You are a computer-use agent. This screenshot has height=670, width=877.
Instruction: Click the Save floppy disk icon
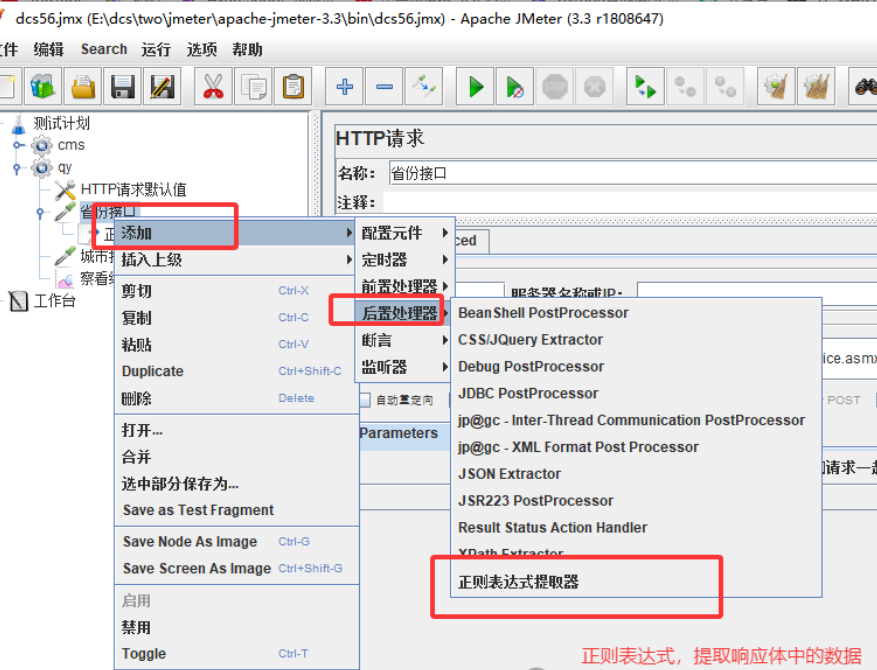coord(122,87)
